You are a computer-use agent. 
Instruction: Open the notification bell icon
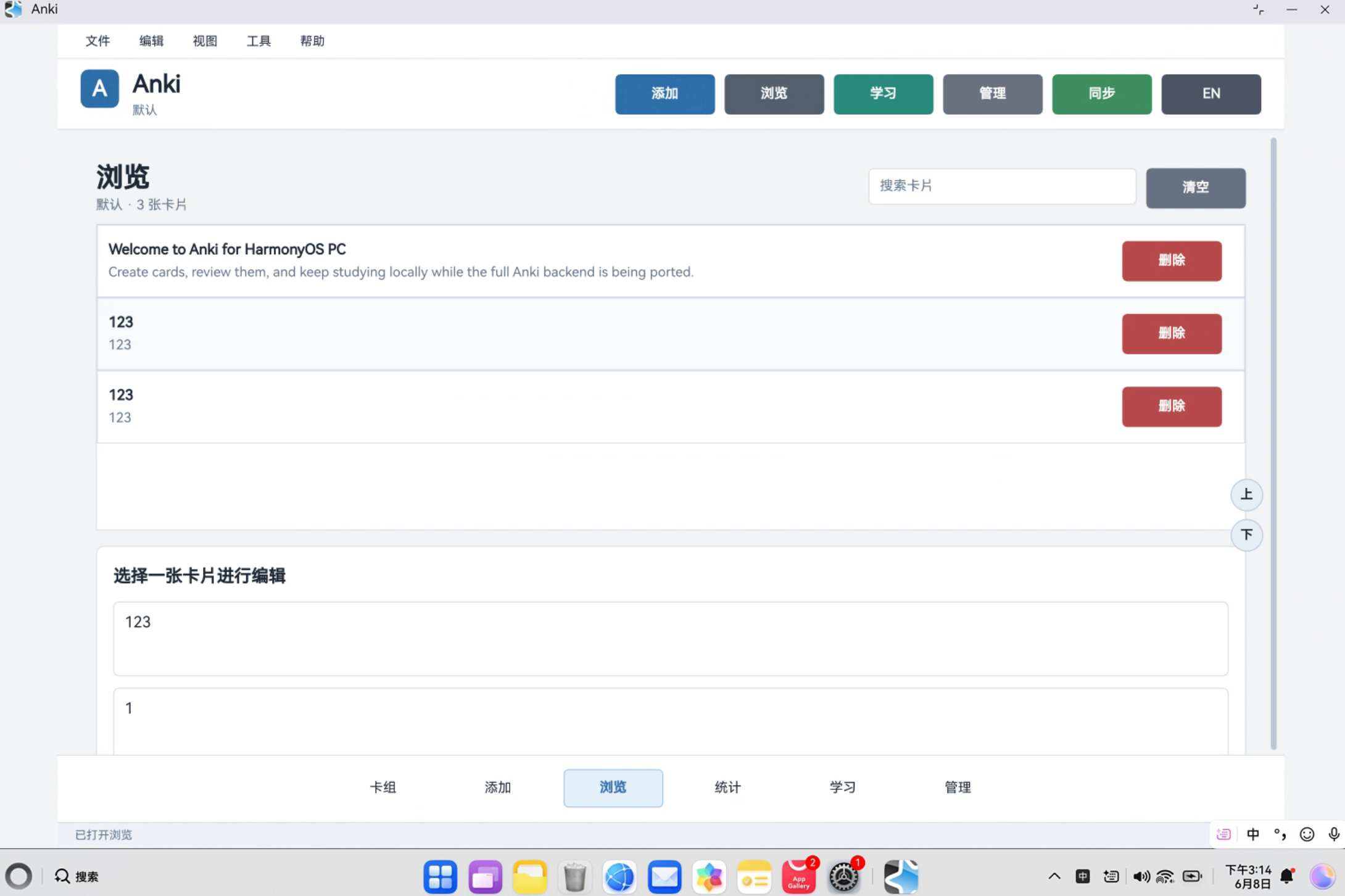[x=1288, y=876]
